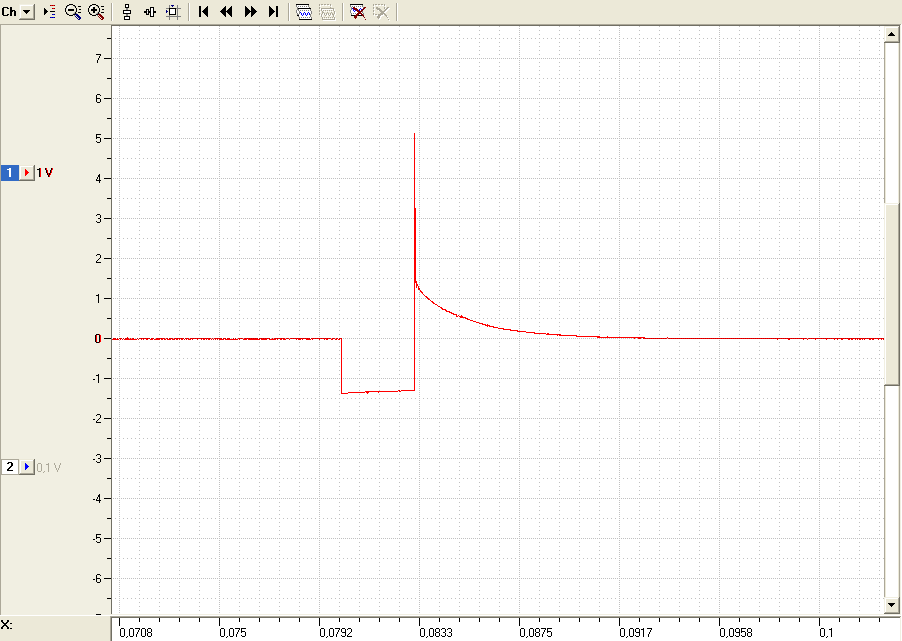Zoom in with the plus magnifier
The width and height of the screenshot is (902, 641).
pyautogui.click(x=96, y=12)
